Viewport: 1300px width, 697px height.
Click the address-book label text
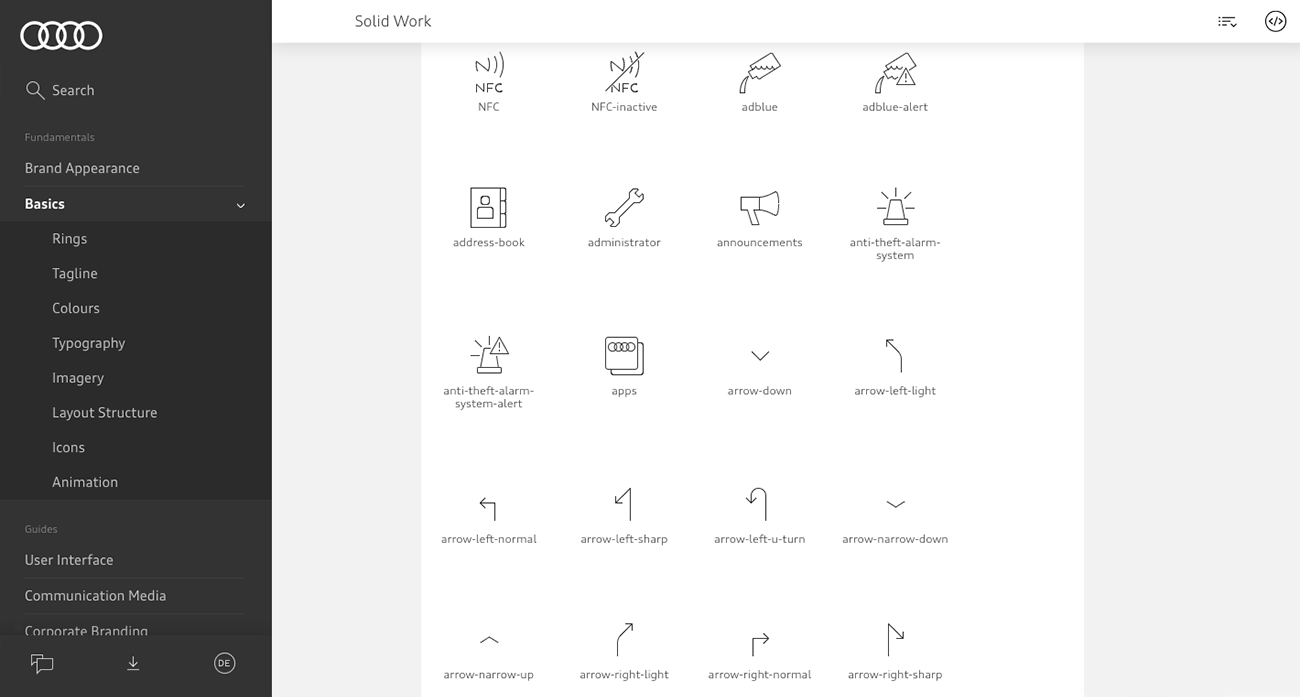[489, 243]
